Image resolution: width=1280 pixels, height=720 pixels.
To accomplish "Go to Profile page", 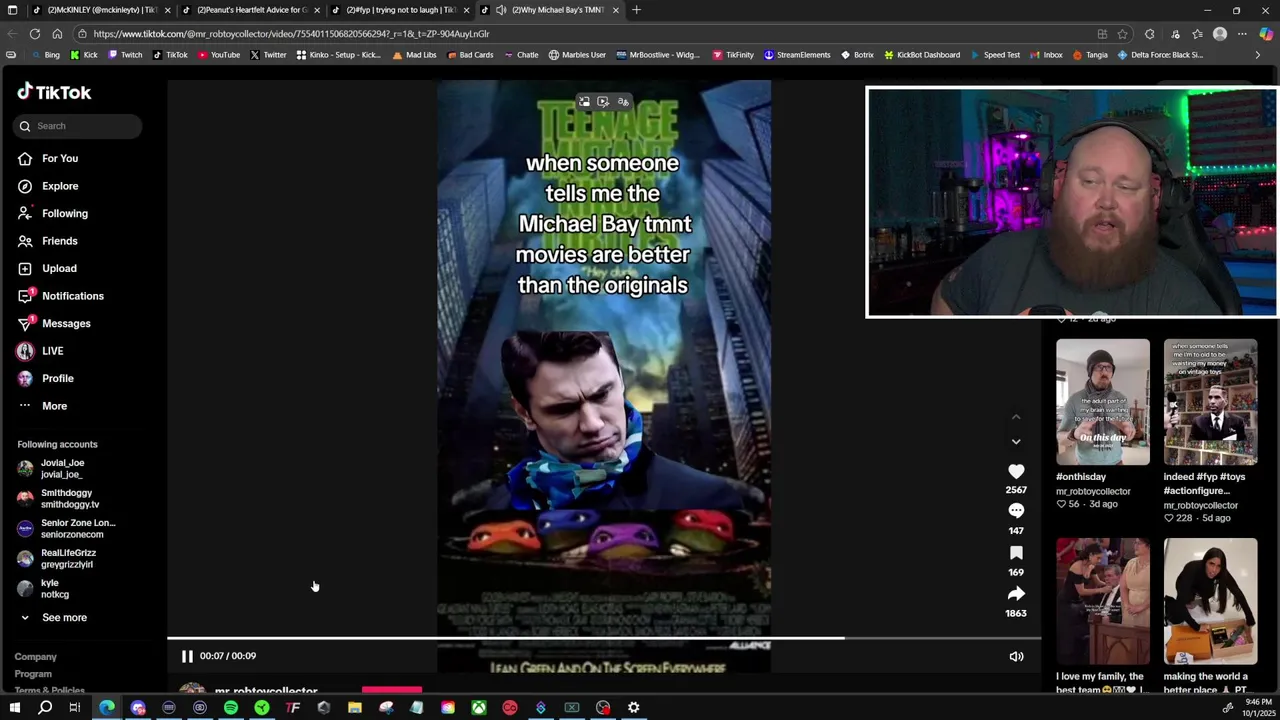I will (x=58, y=378).
